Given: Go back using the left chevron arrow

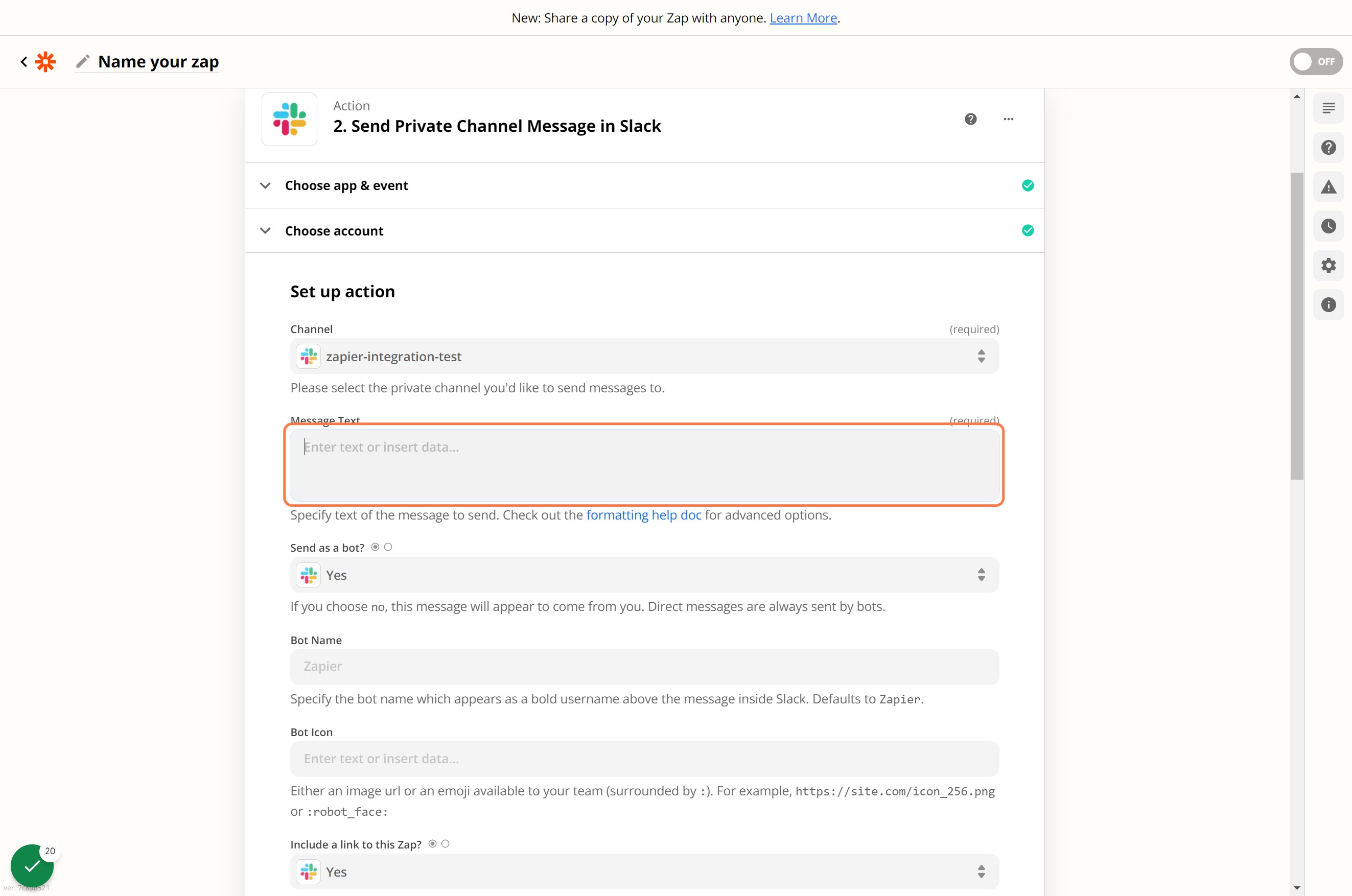Looking at the screenshot, I should pyautogui.click(x=24, y=61).
